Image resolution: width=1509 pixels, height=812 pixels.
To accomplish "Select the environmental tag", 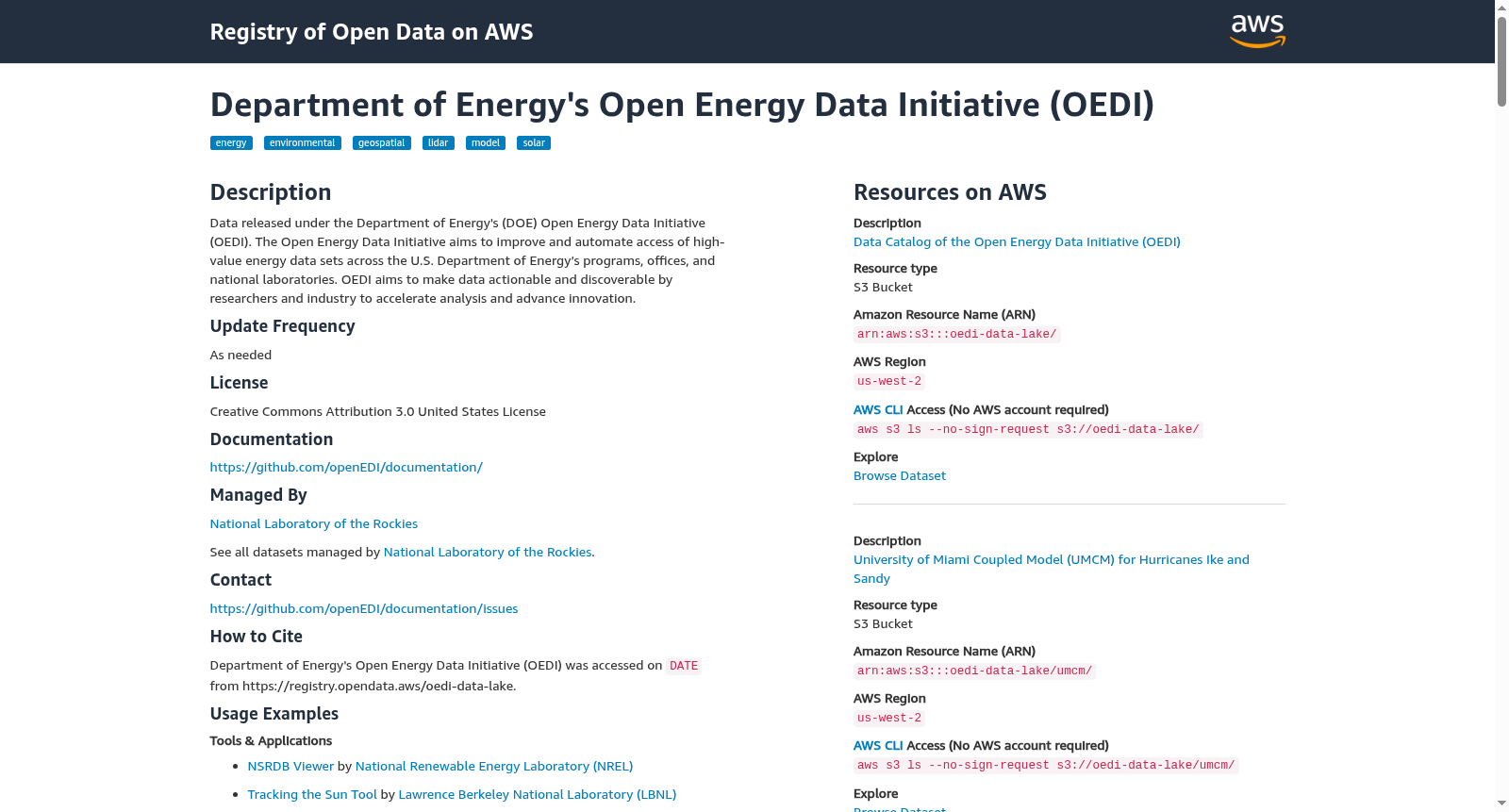I will click(x=303, y=143).
